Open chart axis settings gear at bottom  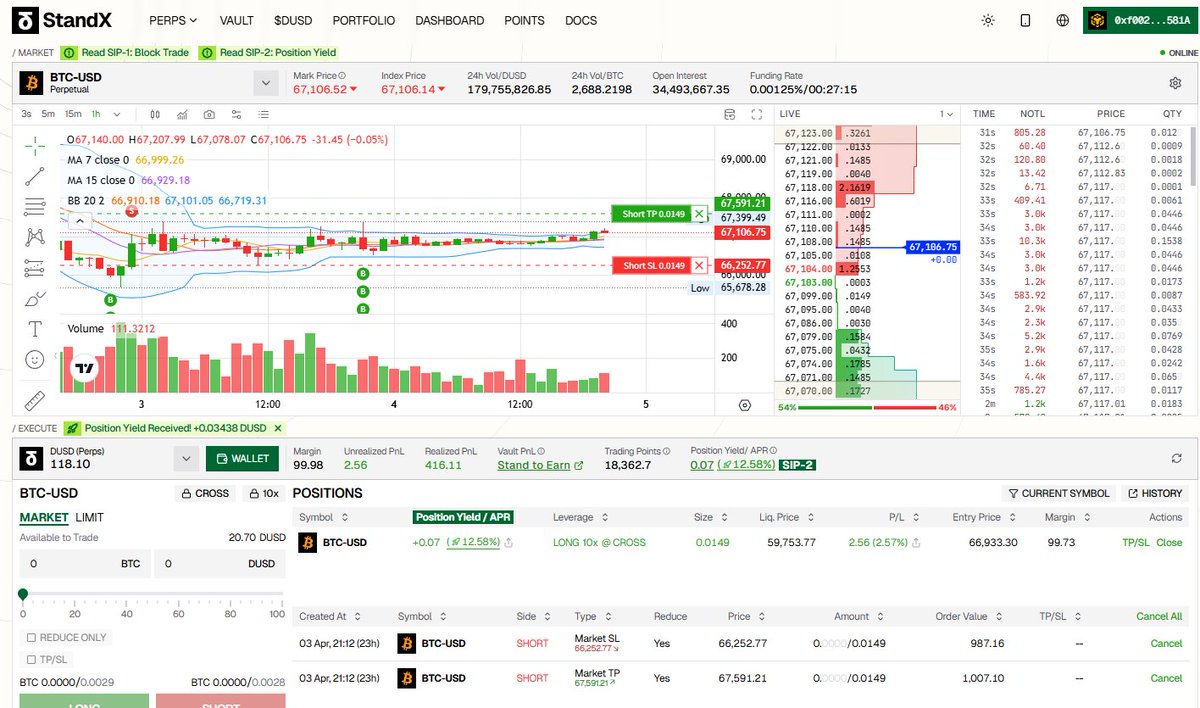point(745,404)
